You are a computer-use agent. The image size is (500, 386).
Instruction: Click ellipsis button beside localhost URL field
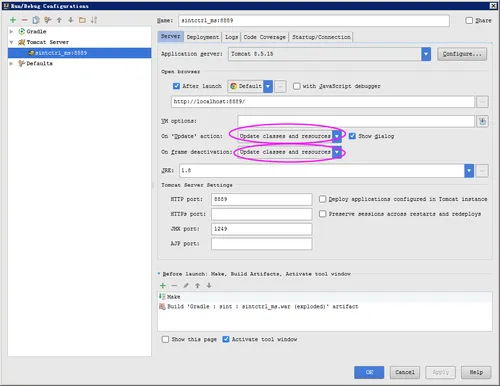tap(482, 102)
